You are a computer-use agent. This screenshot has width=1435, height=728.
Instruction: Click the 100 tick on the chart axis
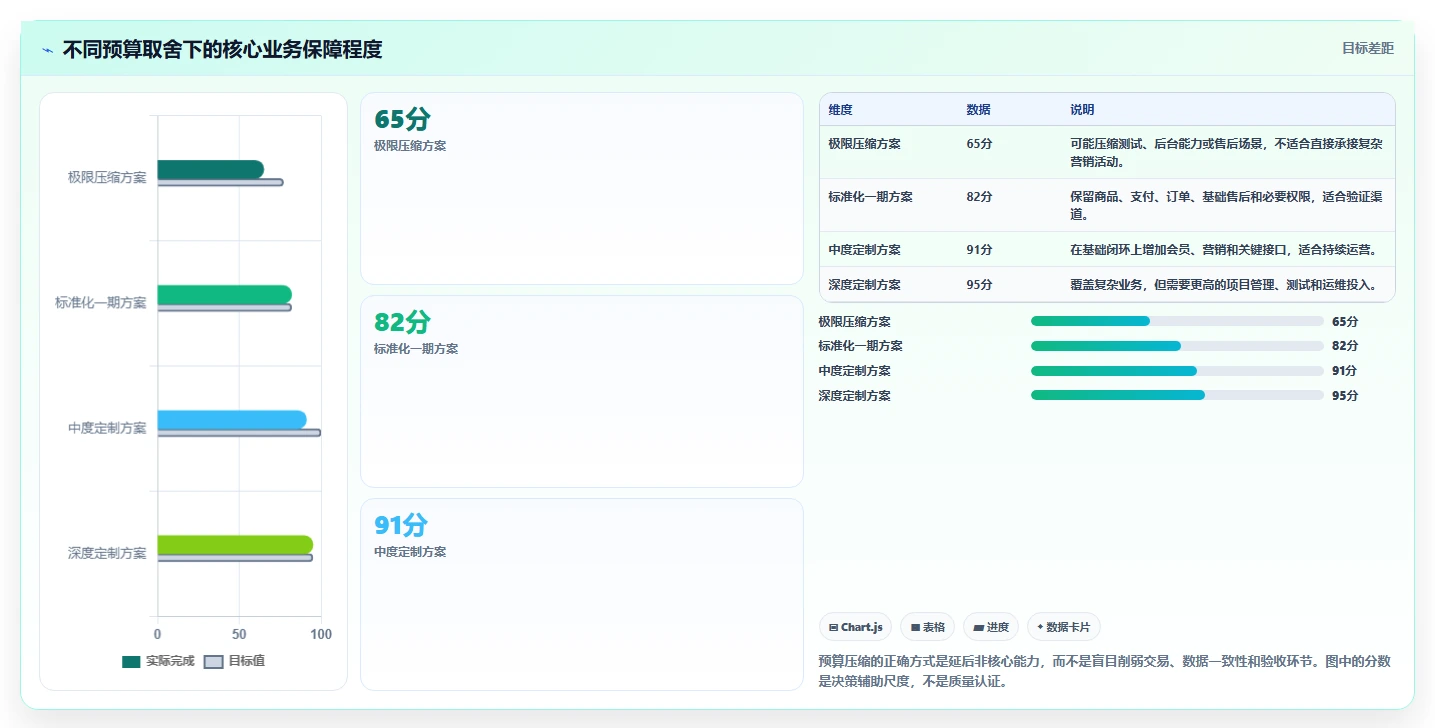(321, 634)
